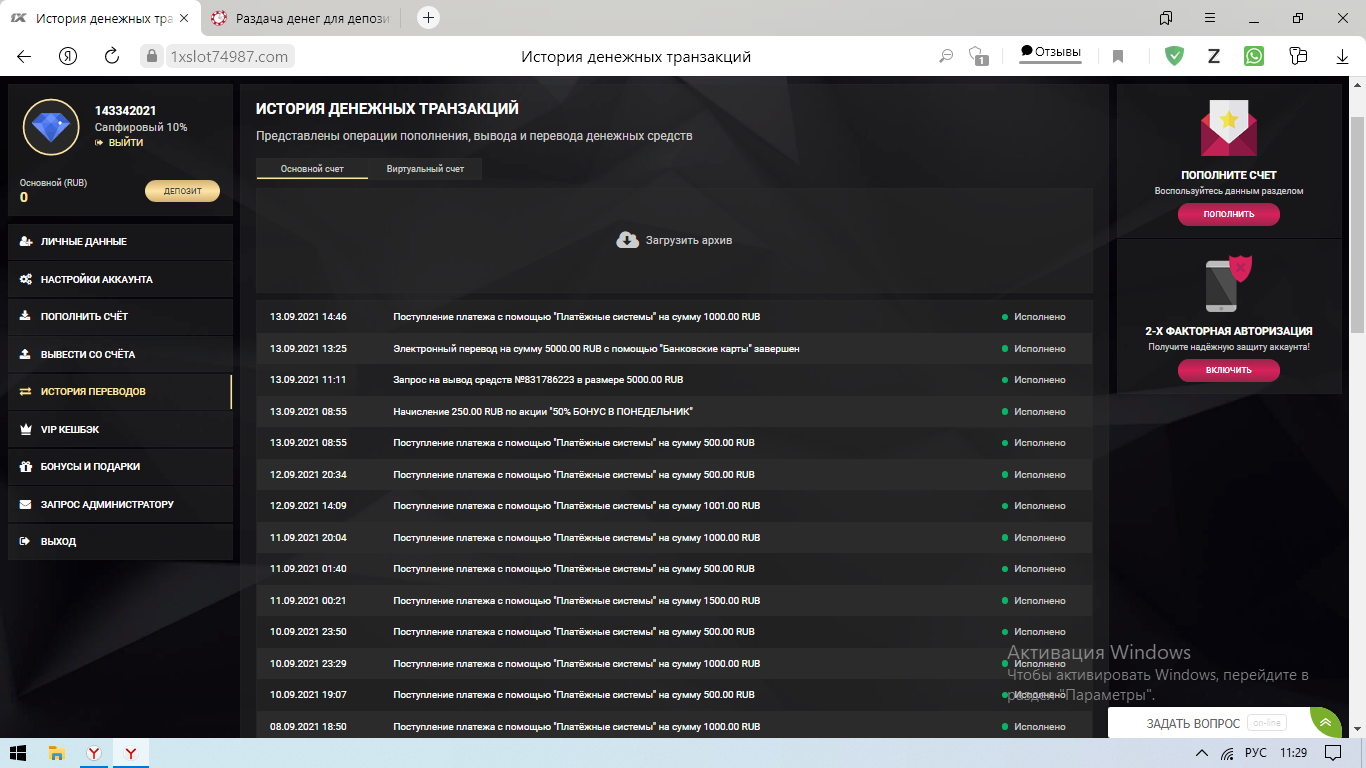Show hidden system tray icons
The width and height of the screenshot is (1366, 768).
tap(1202, 753)
